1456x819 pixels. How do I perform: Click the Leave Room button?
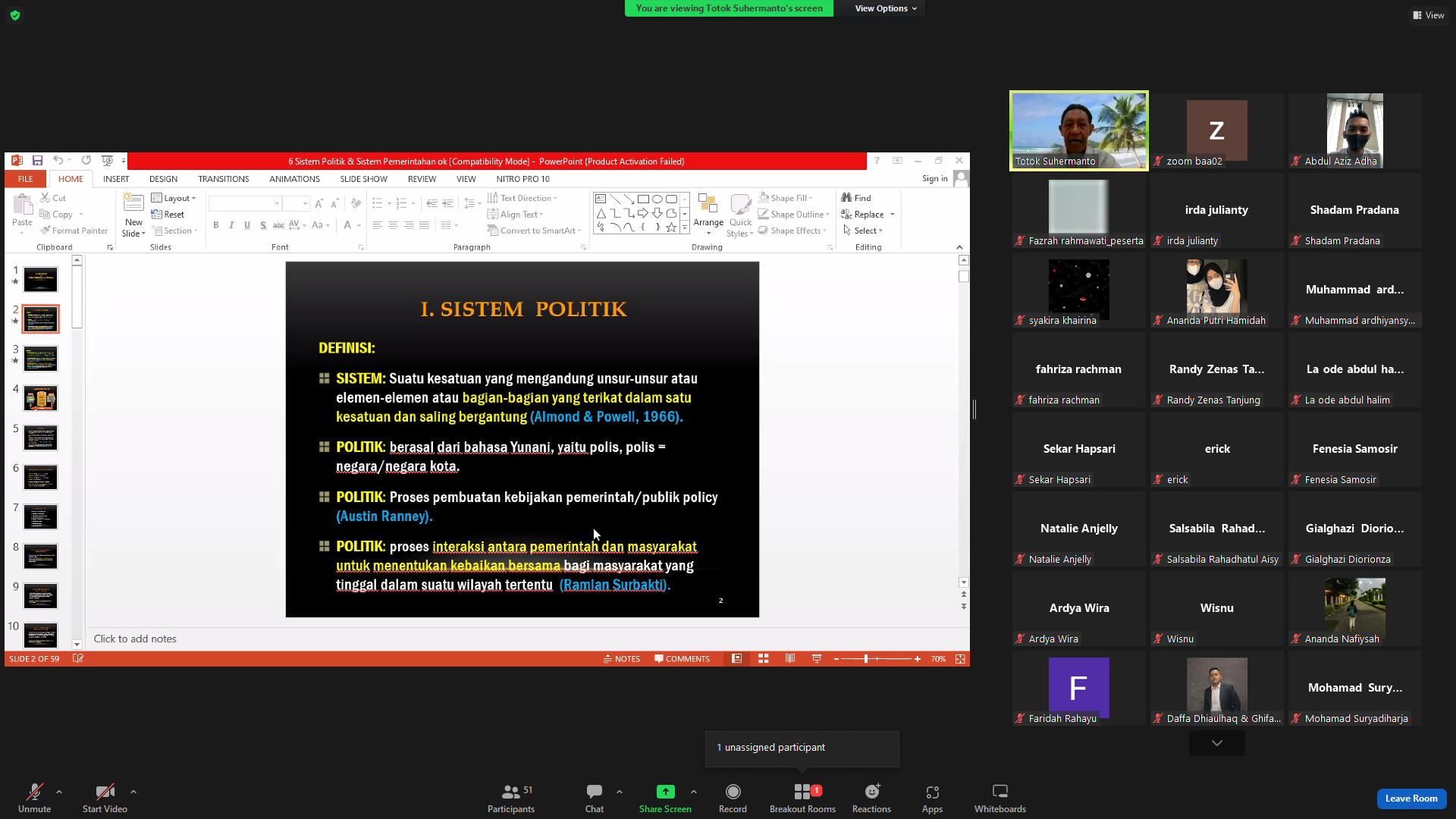coord(1411,799)
